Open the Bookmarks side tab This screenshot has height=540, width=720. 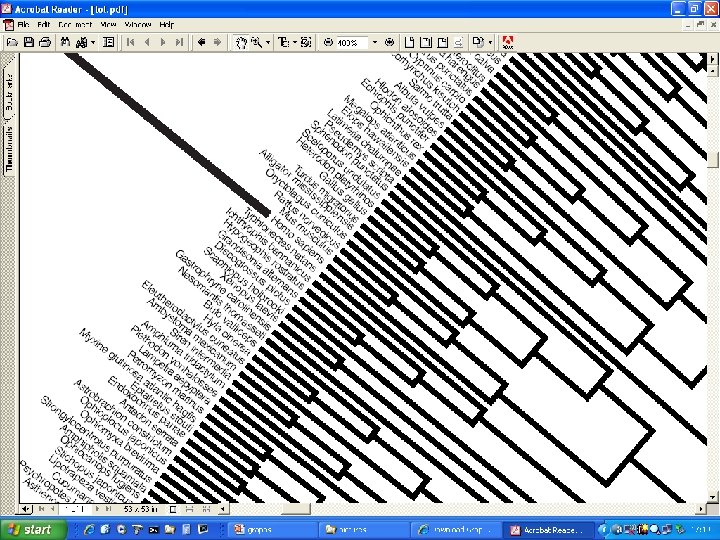click(9, 88)
